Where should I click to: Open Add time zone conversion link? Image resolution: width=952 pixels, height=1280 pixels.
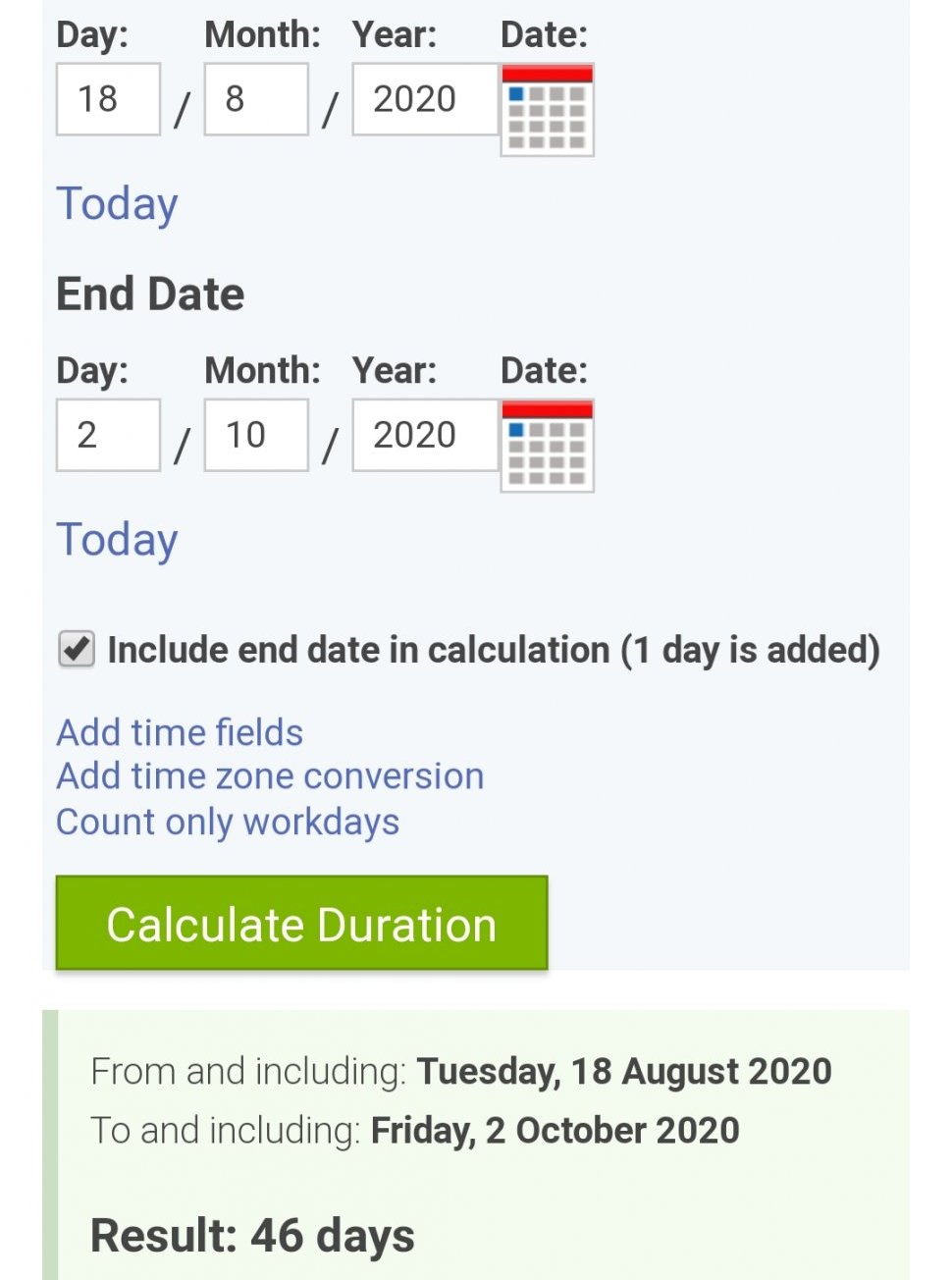coord(270,776)
